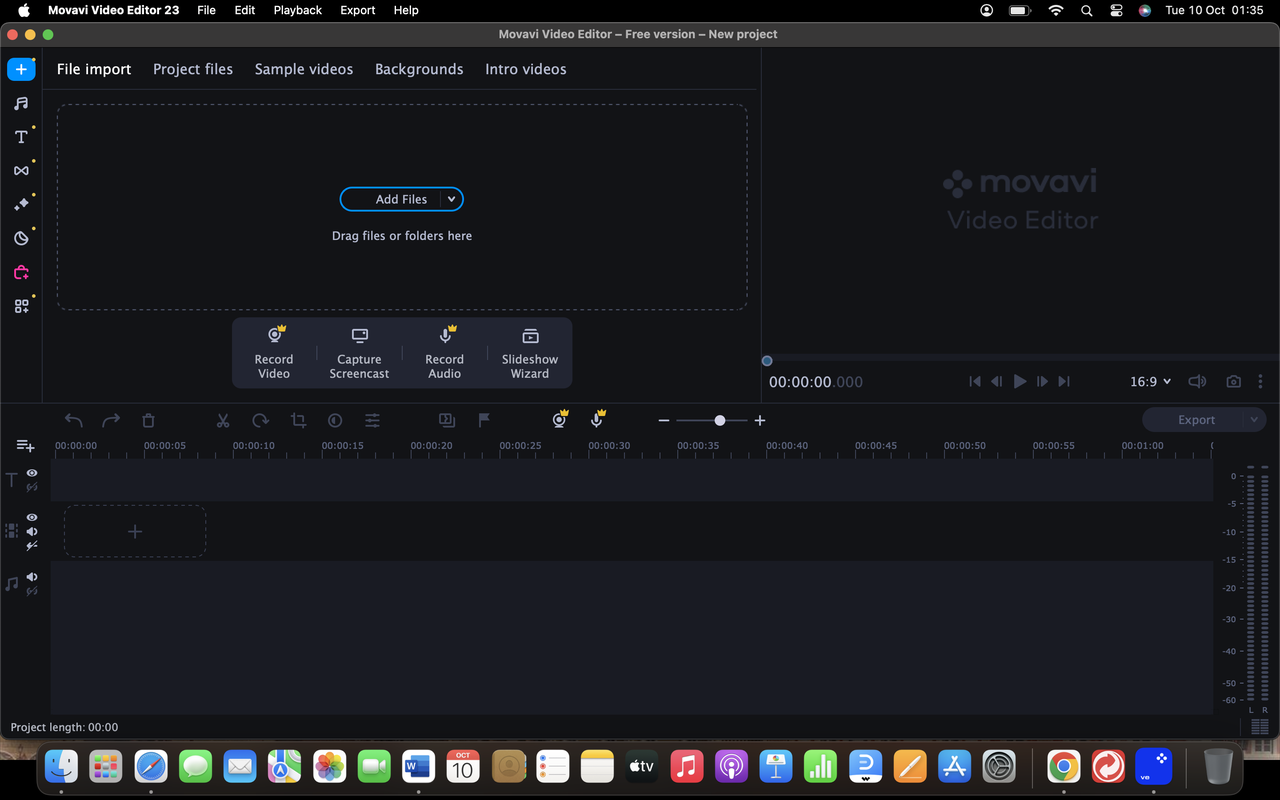Click the Undo arrow in timeline toolbar
The width and height of the screenshot is (1280, 800).
point(73,421)
